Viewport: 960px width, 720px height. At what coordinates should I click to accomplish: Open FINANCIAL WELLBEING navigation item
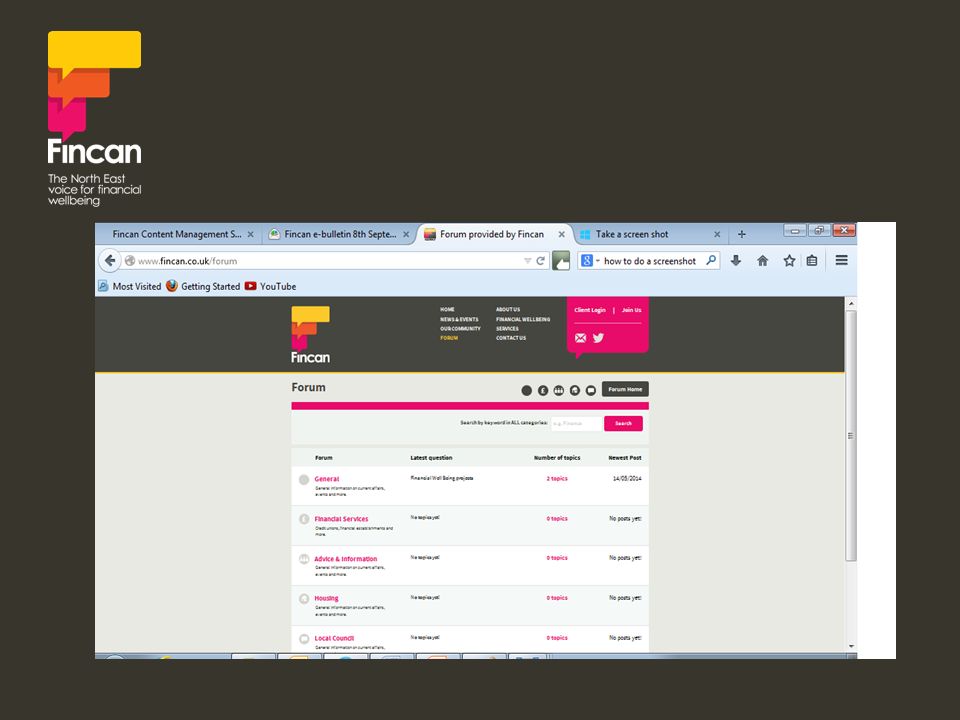[523, 320]
